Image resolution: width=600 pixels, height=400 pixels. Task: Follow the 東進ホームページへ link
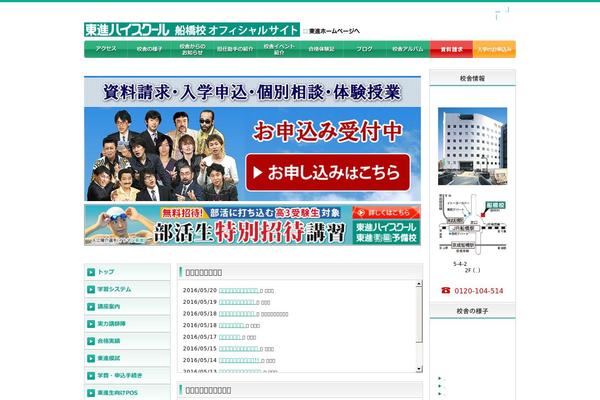[x=334, y=31]
